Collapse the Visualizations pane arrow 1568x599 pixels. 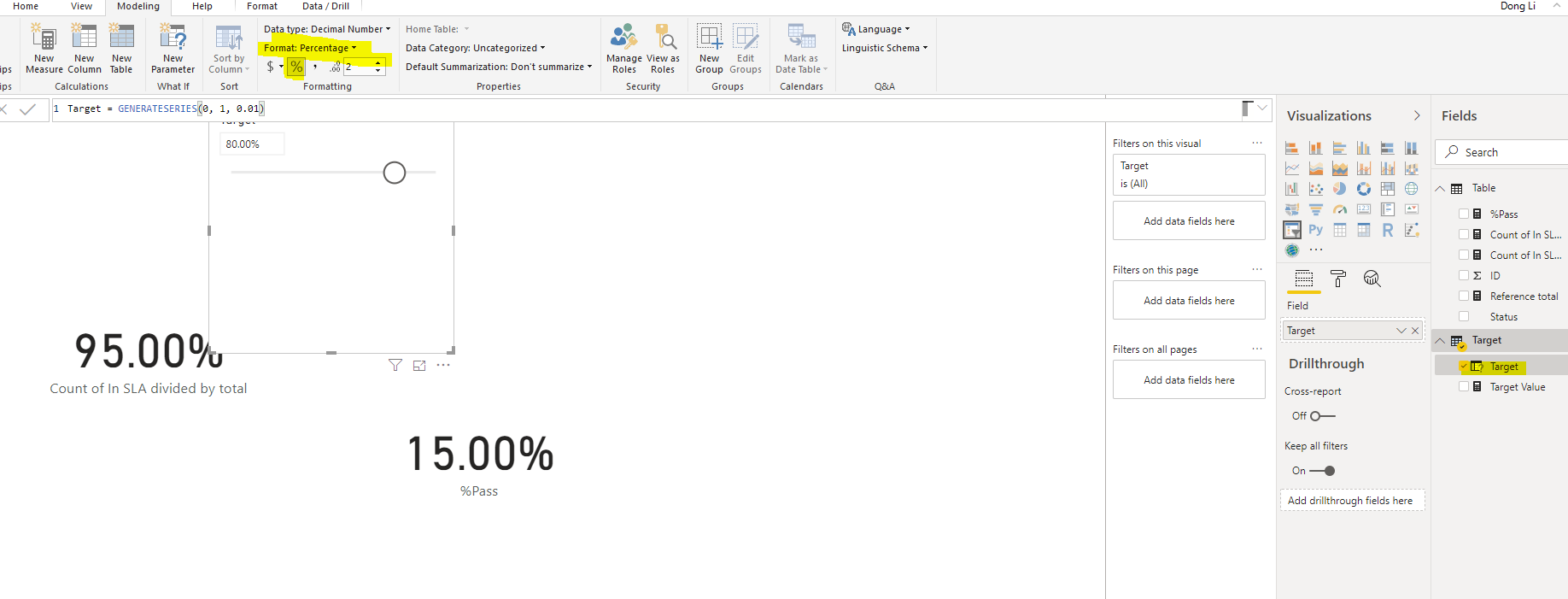pyautogui.click(x=1417, y=115)
